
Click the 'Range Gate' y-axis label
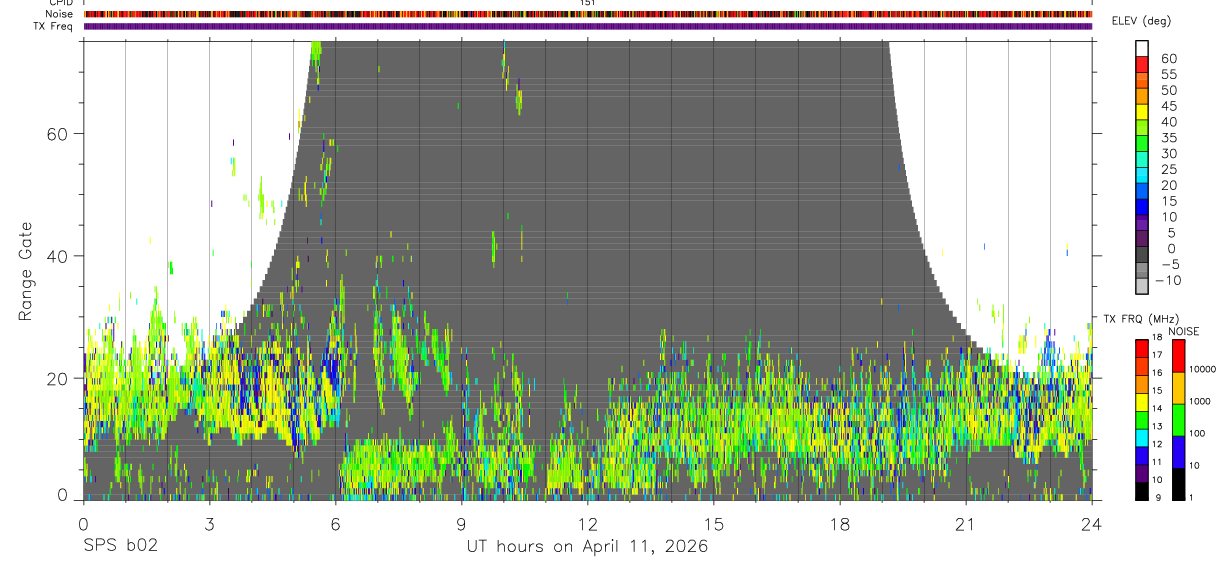point(26,271)
